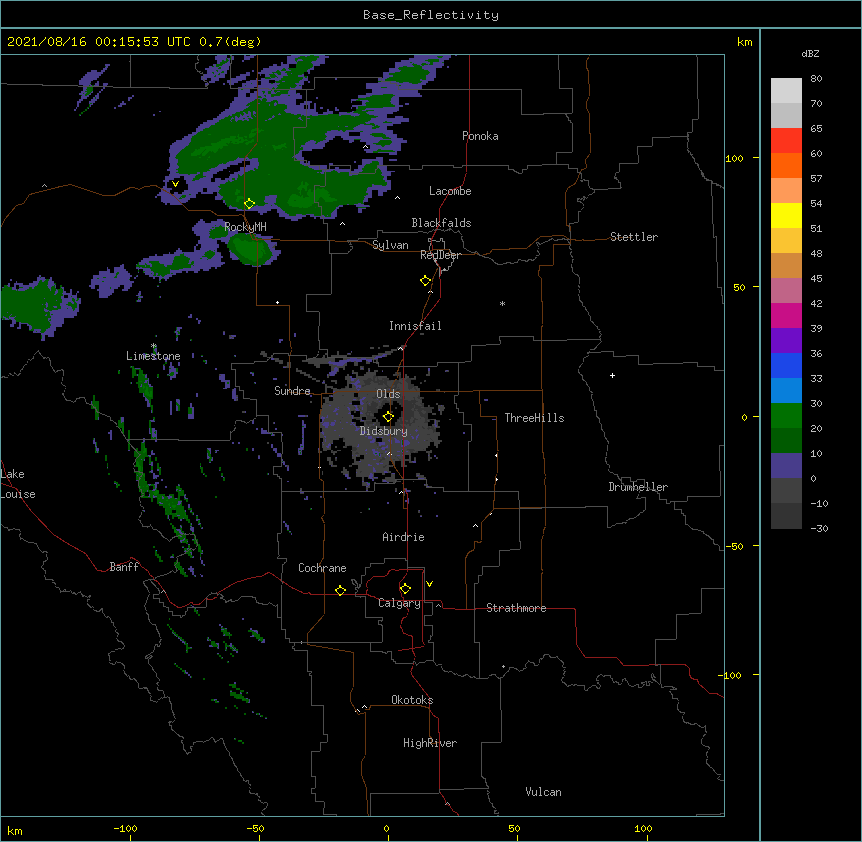Select the deep orange swatch below 60 dBZ

coord(786,165)
